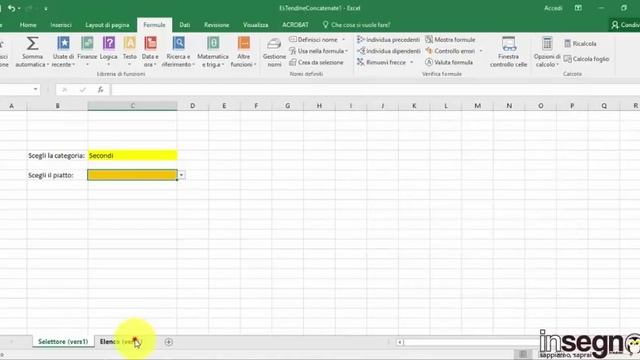
Task: Open Gestione nomi manager
Action: click(x=274, y=51)
